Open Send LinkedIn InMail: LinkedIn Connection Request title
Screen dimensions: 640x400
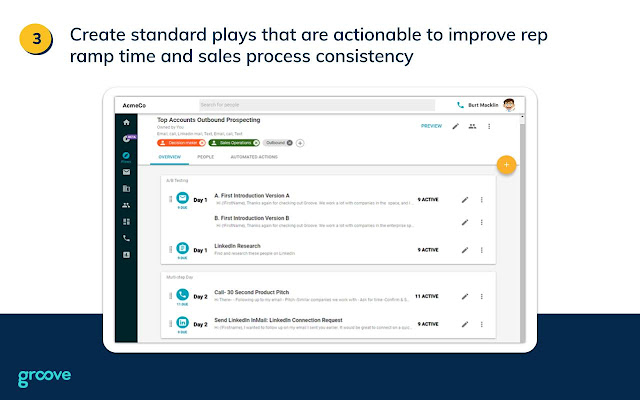click(x=278, y=320)
